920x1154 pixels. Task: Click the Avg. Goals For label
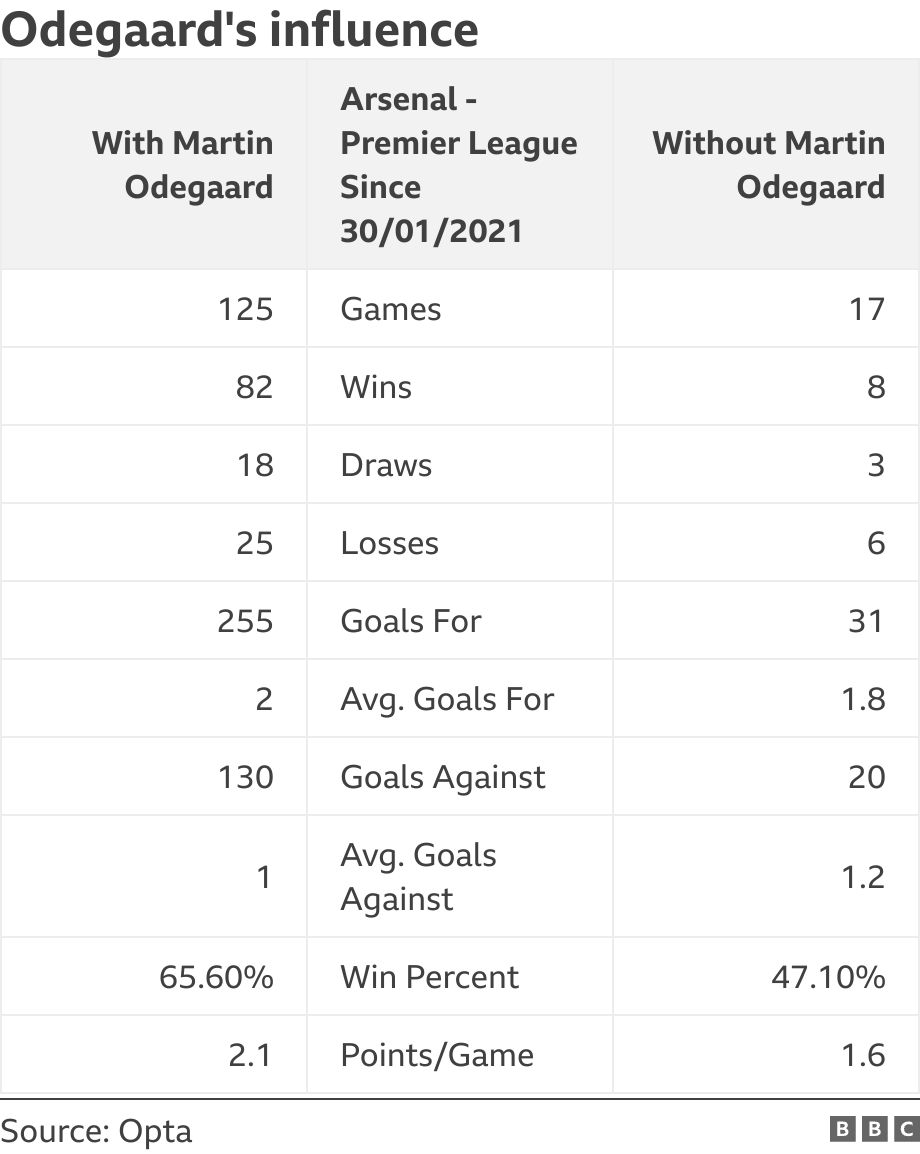tap(447, 700)
